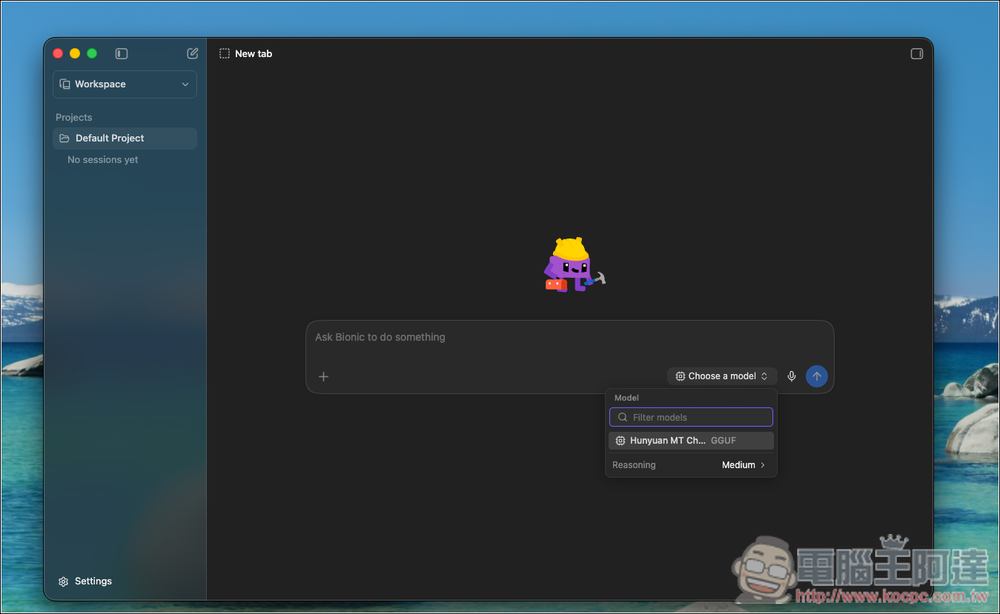Screen dimensions: 1000x614
Task: Click the Ask Bionic prompt input
Action: pos(570,337)
